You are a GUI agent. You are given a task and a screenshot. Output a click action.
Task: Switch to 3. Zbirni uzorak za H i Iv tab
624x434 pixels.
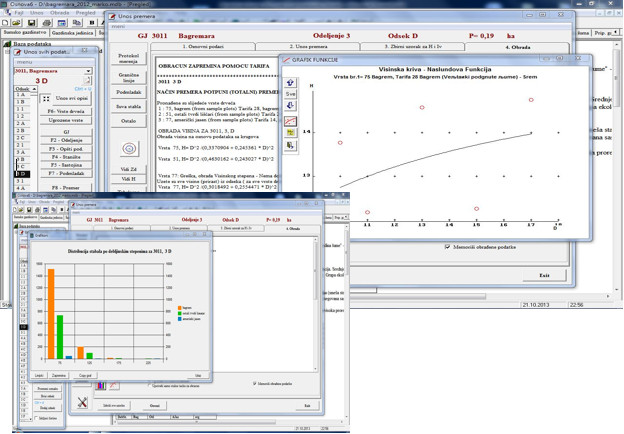click(413, 47)
